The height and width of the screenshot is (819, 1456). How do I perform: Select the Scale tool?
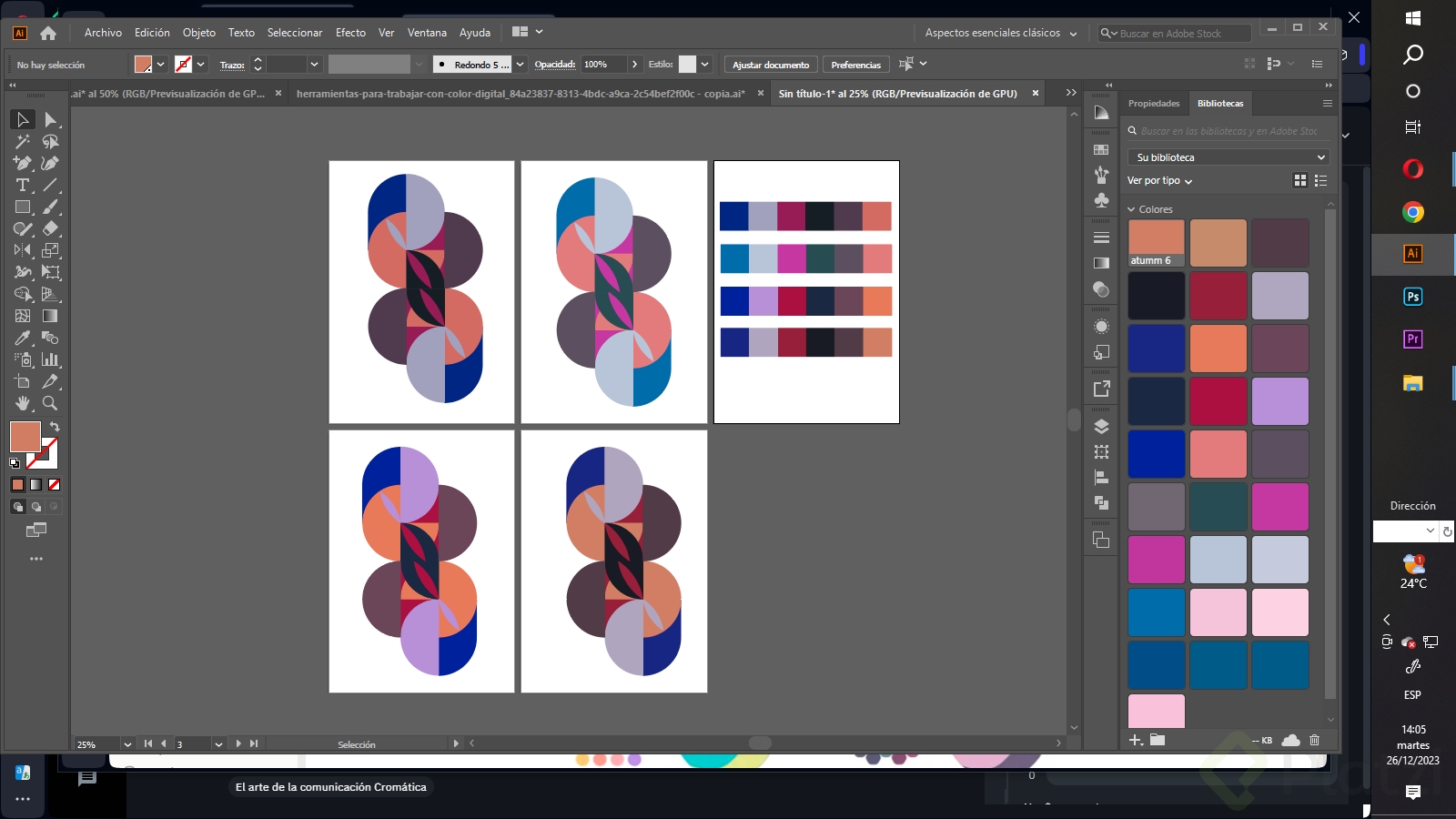pyautogui.click(x=51, y=250)
